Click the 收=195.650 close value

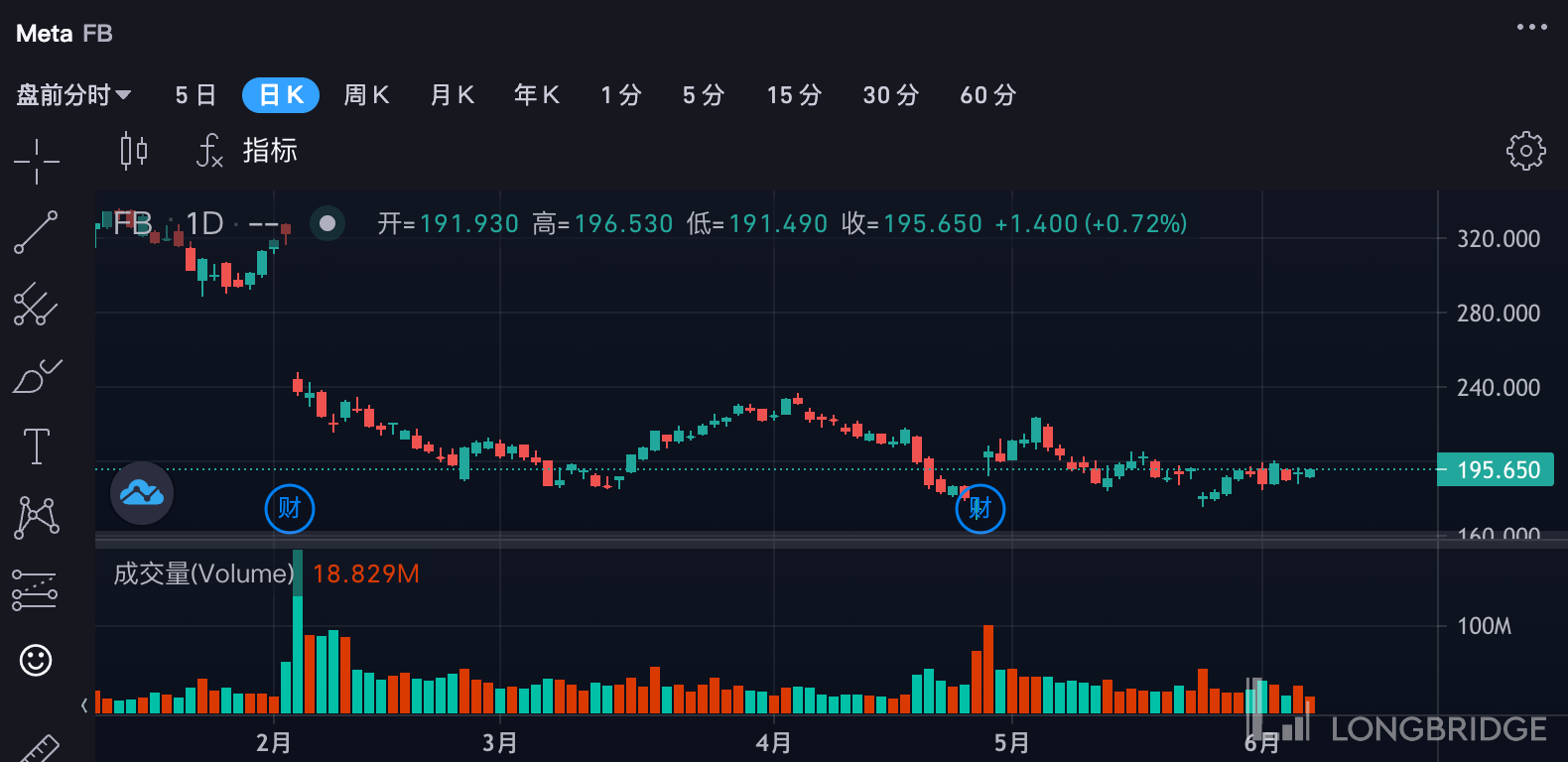[912, 223]
